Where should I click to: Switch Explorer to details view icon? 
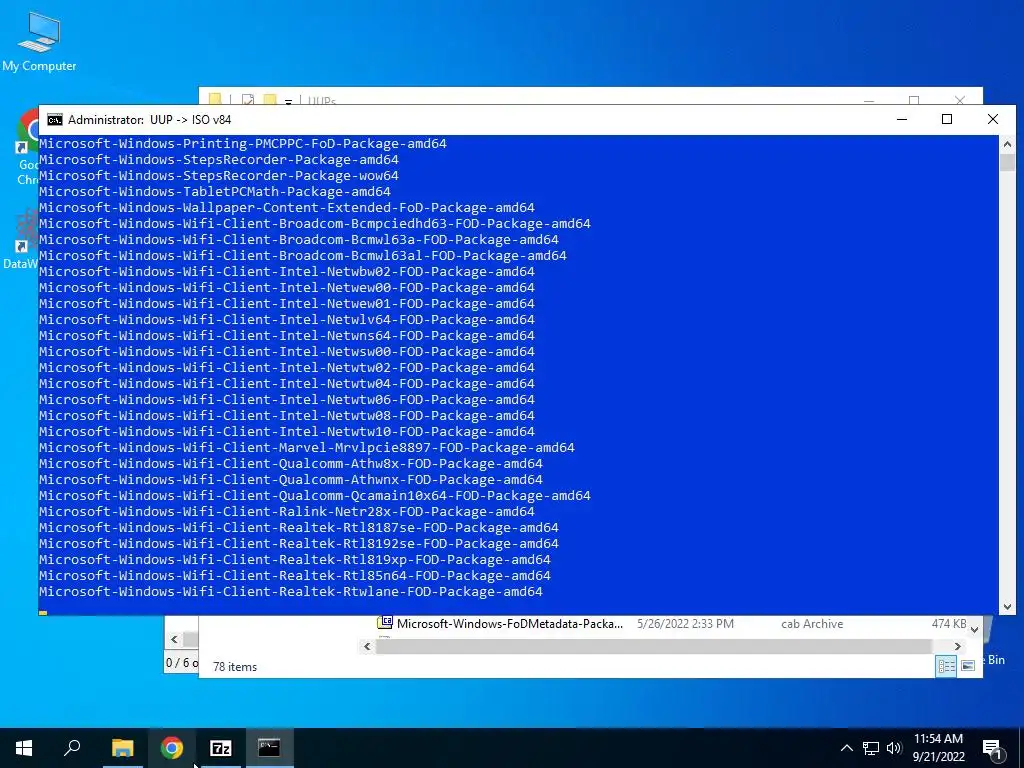[x=946, y=665]
